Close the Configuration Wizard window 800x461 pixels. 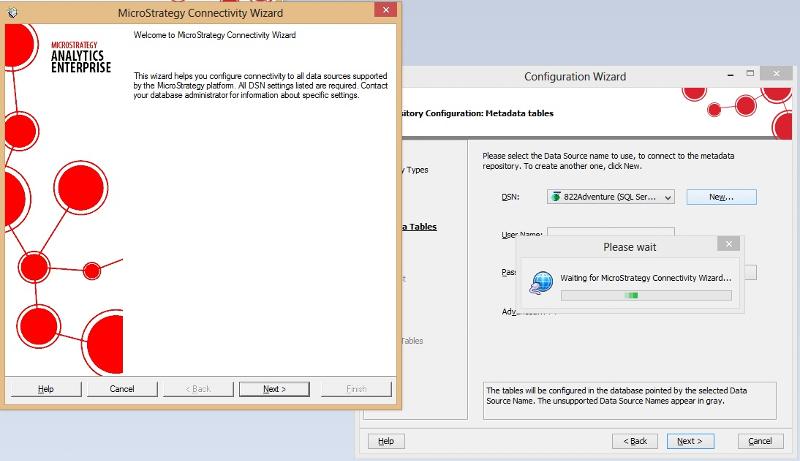click(776, 74)
